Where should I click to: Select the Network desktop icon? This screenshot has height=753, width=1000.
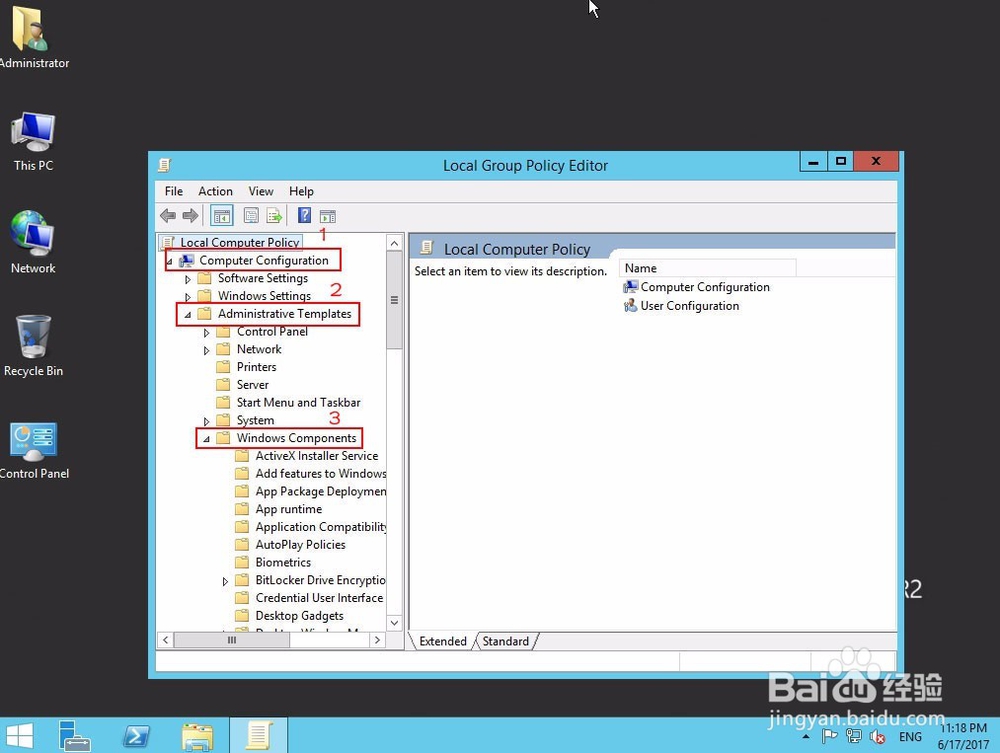point(33,242)
